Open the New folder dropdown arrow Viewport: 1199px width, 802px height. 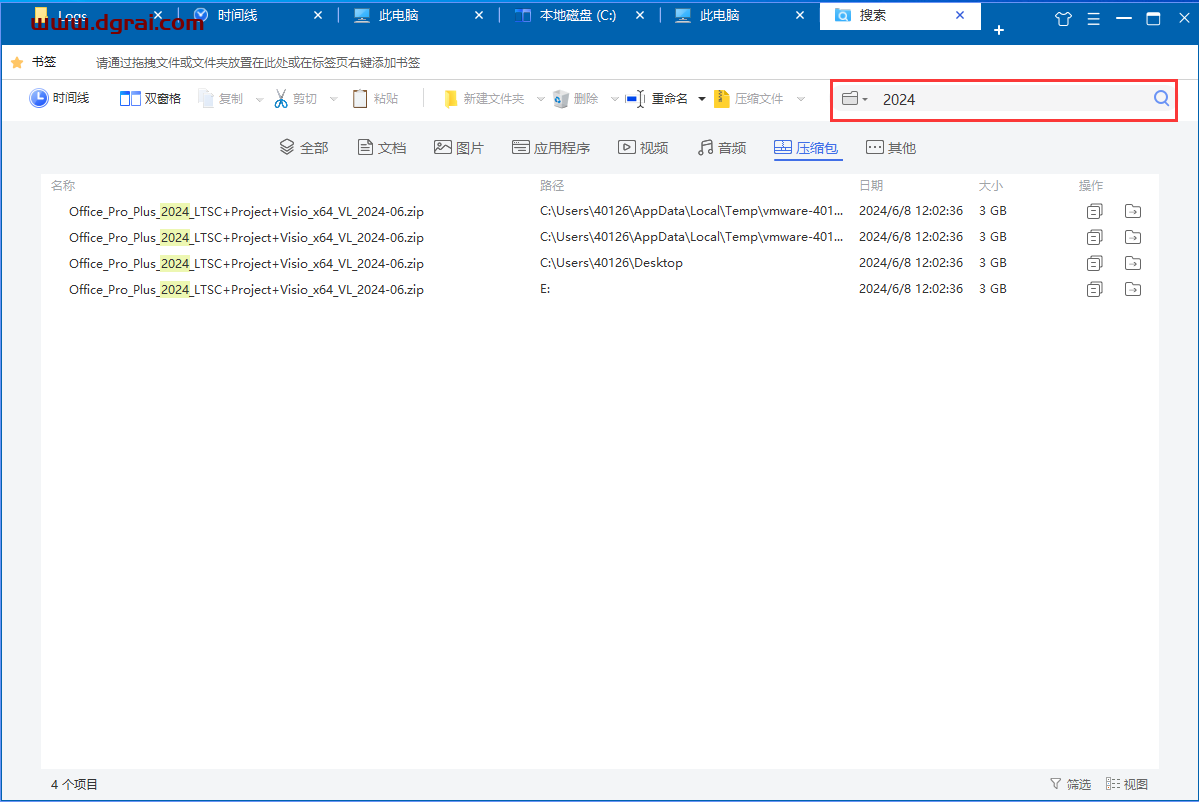point(540,99)
